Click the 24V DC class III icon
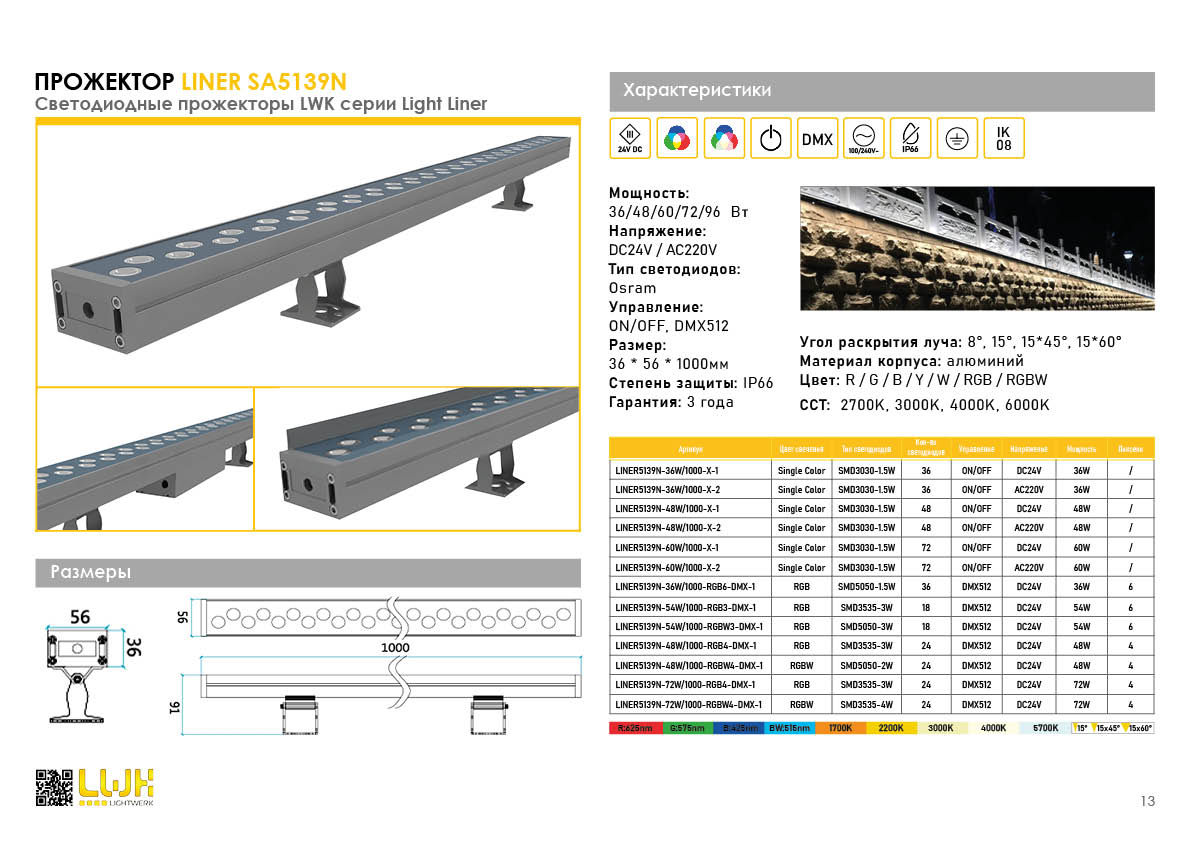The width and height of the screenshot is (1191, 842). pos(630,138)
